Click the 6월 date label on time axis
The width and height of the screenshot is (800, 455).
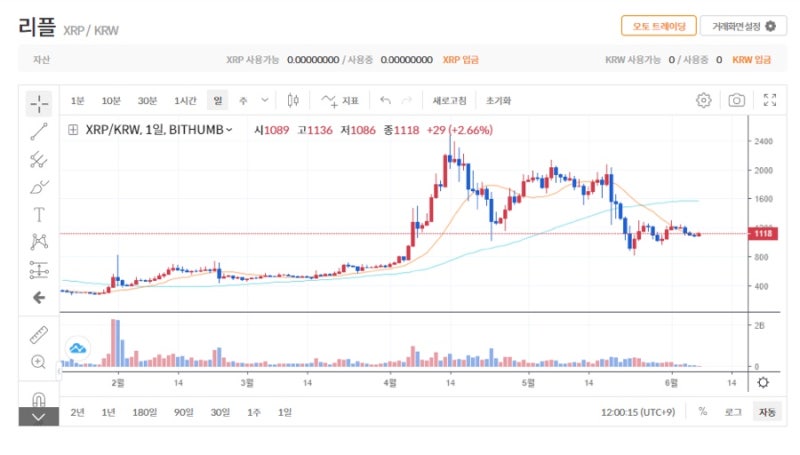click(671, 383)
